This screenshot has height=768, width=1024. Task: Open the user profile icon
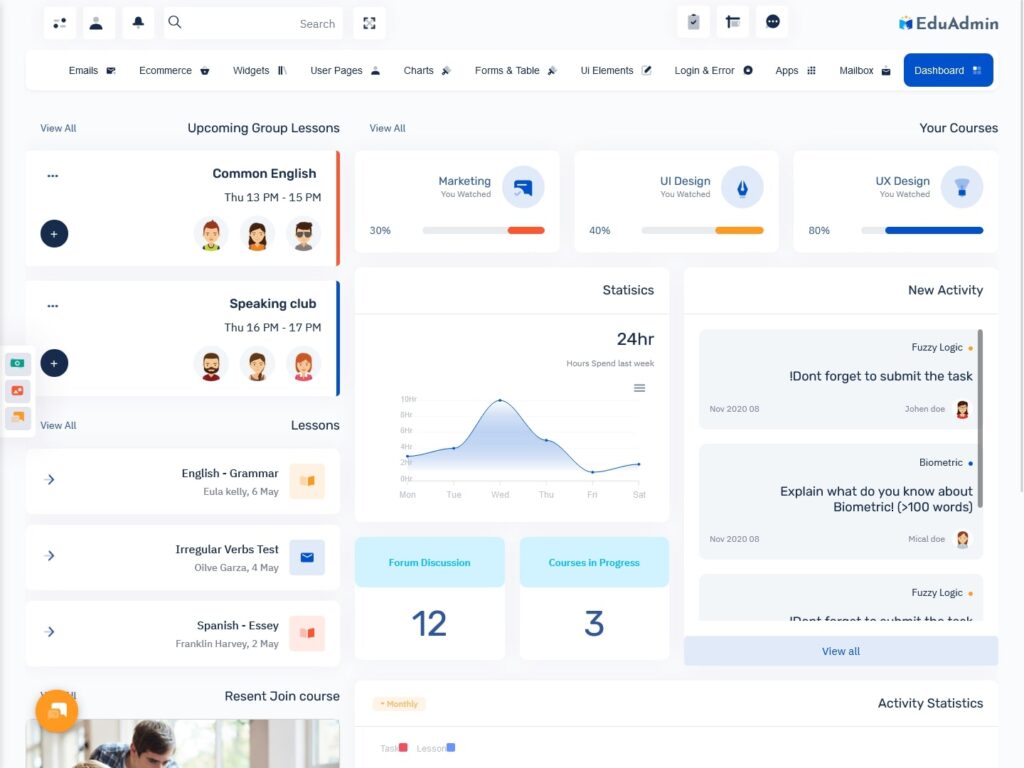97,22
